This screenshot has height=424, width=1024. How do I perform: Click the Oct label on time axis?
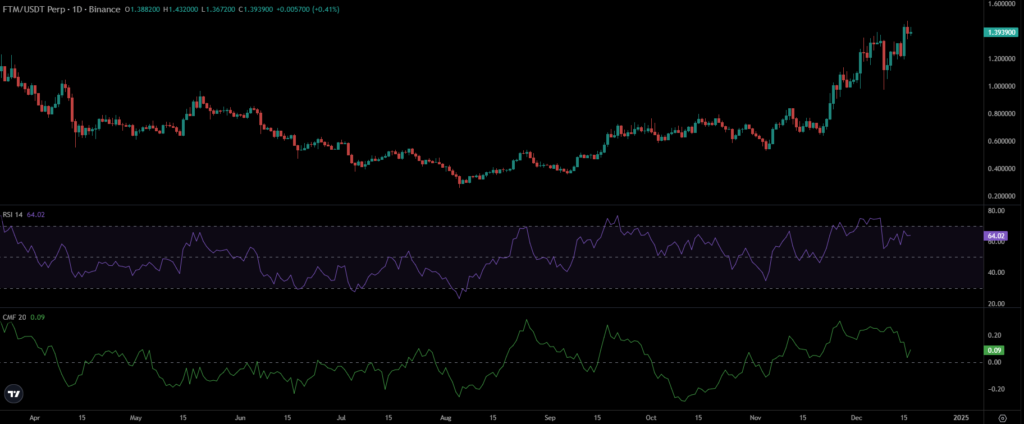650,416
